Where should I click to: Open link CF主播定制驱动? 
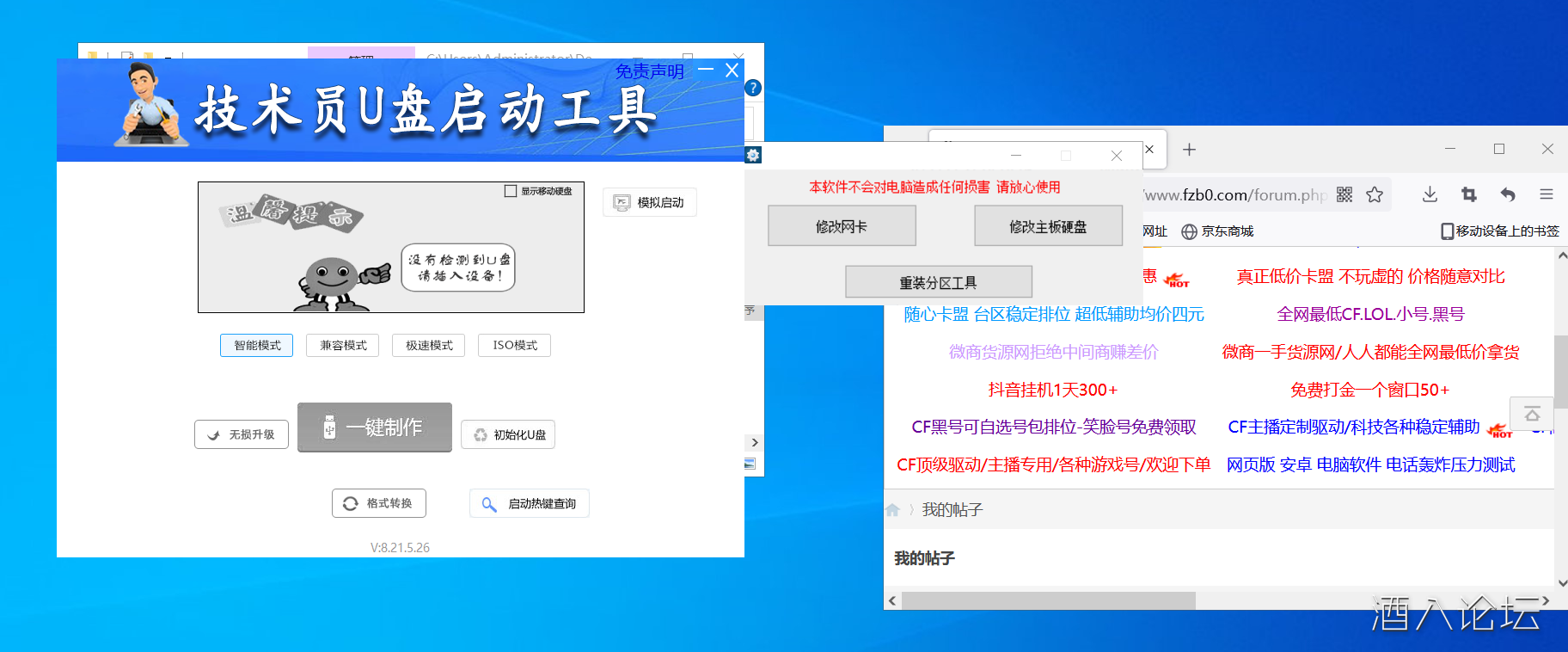click(1354, 427)
